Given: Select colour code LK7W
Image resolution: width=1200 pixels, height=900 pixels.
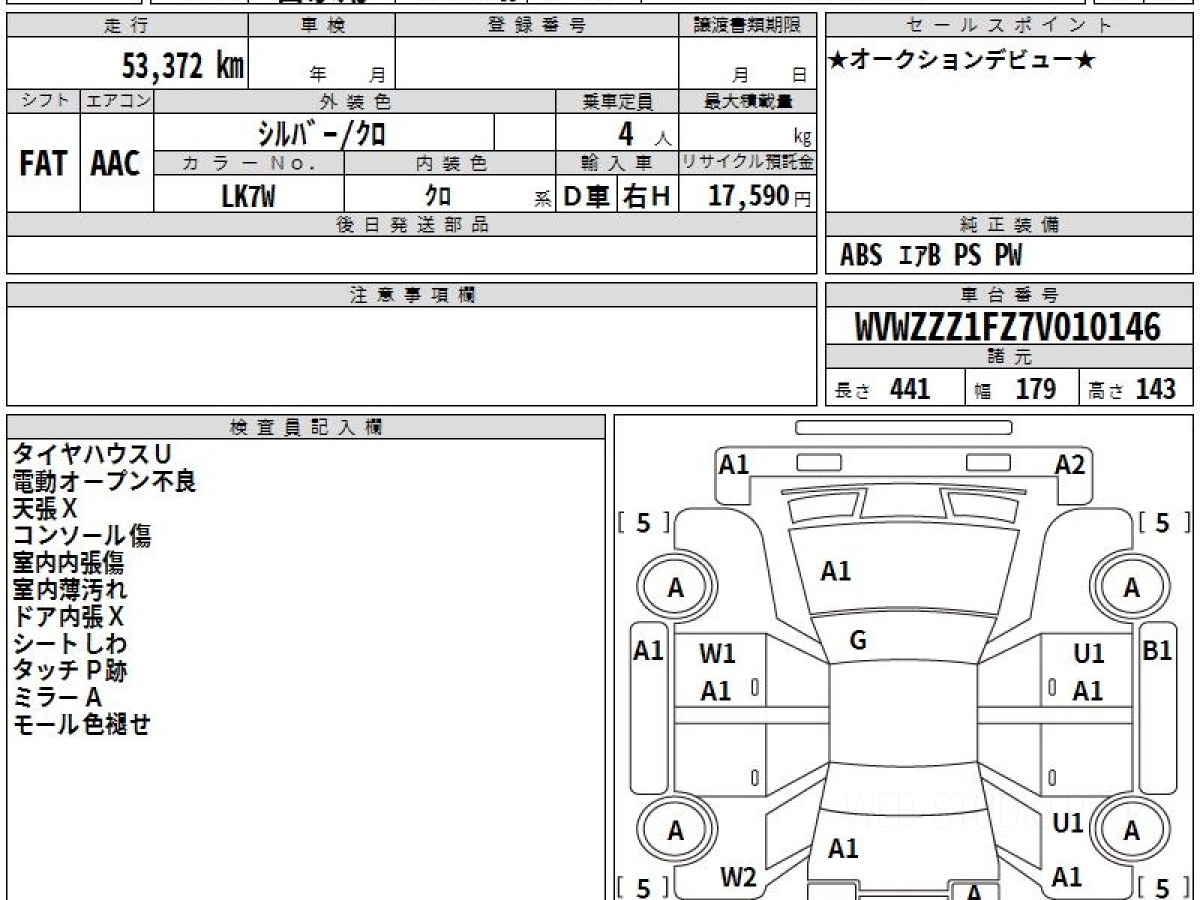Looking at the screenshot, I should tap(248, 197).
